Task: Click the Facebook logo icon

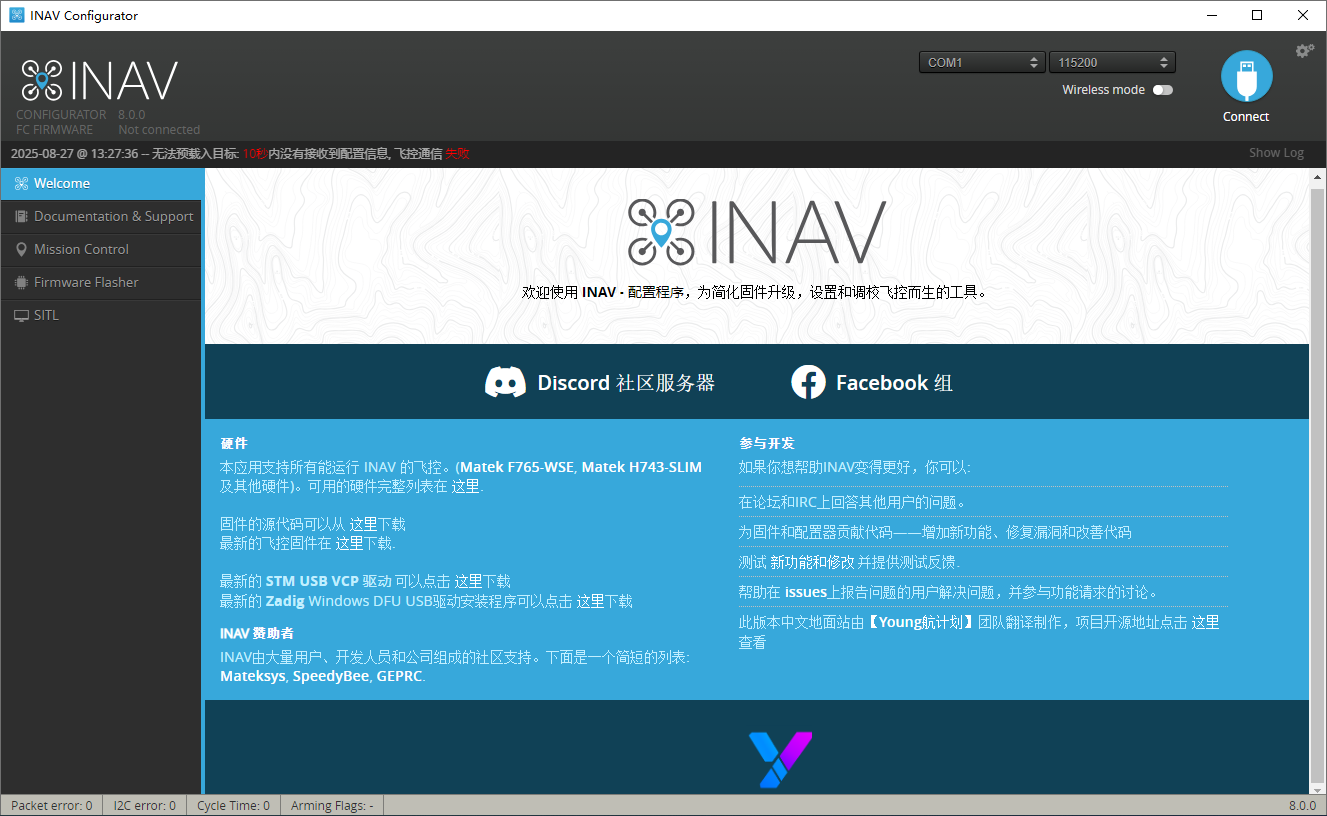Action: pos(808,382)
